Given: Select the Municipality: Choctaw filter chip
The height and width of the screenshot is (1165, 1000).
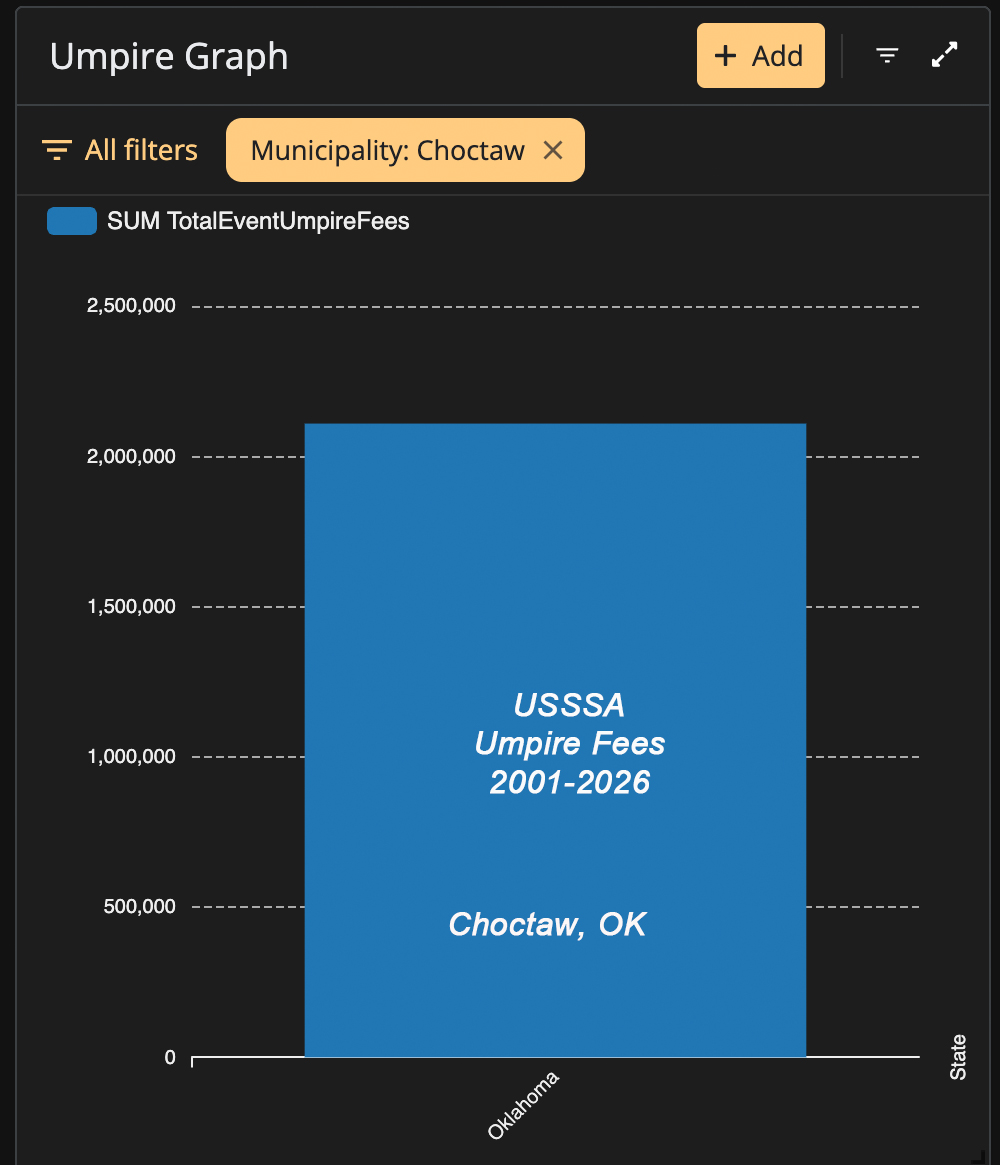Looking at the screenshot, I should (x=405, y=150).
